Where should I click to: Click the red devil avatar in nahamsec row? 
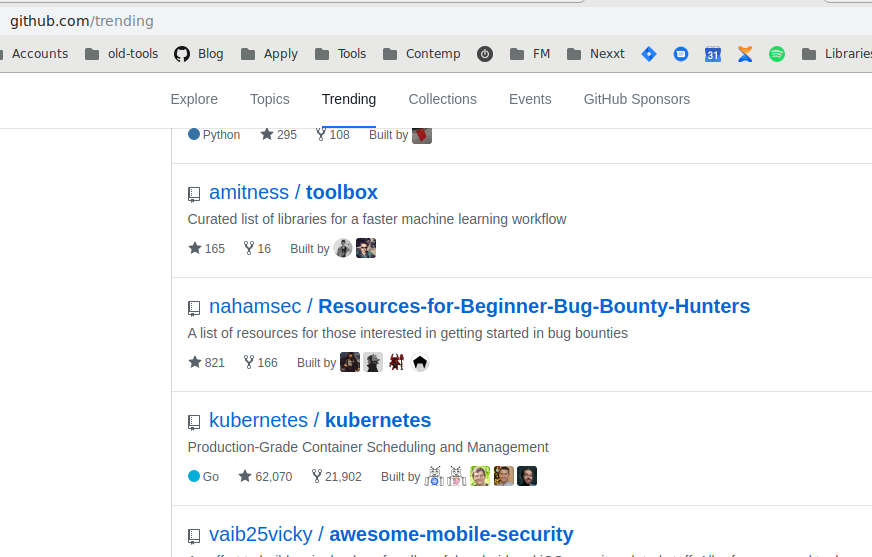(397, 362)
